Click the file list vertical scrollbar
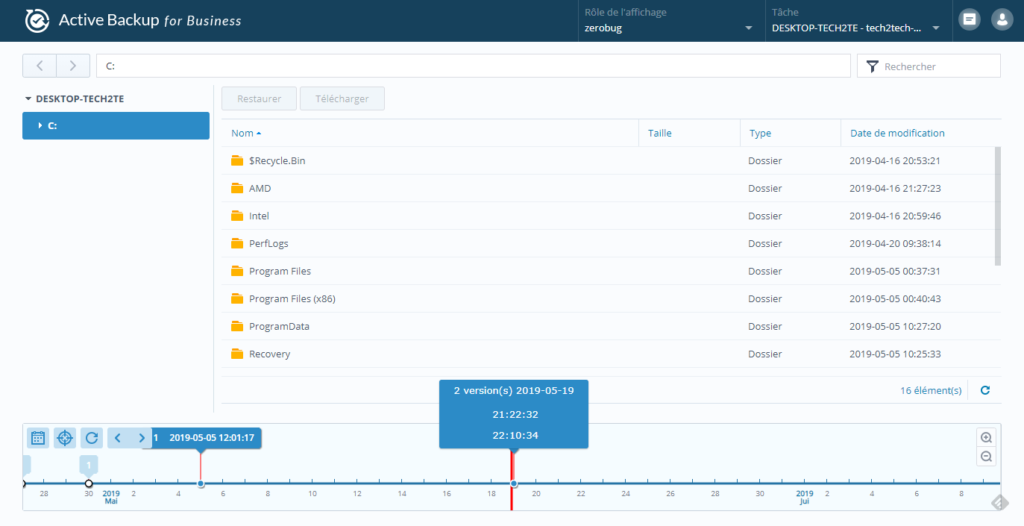The height and width of the screenshot is (526, 1024). 997,206
